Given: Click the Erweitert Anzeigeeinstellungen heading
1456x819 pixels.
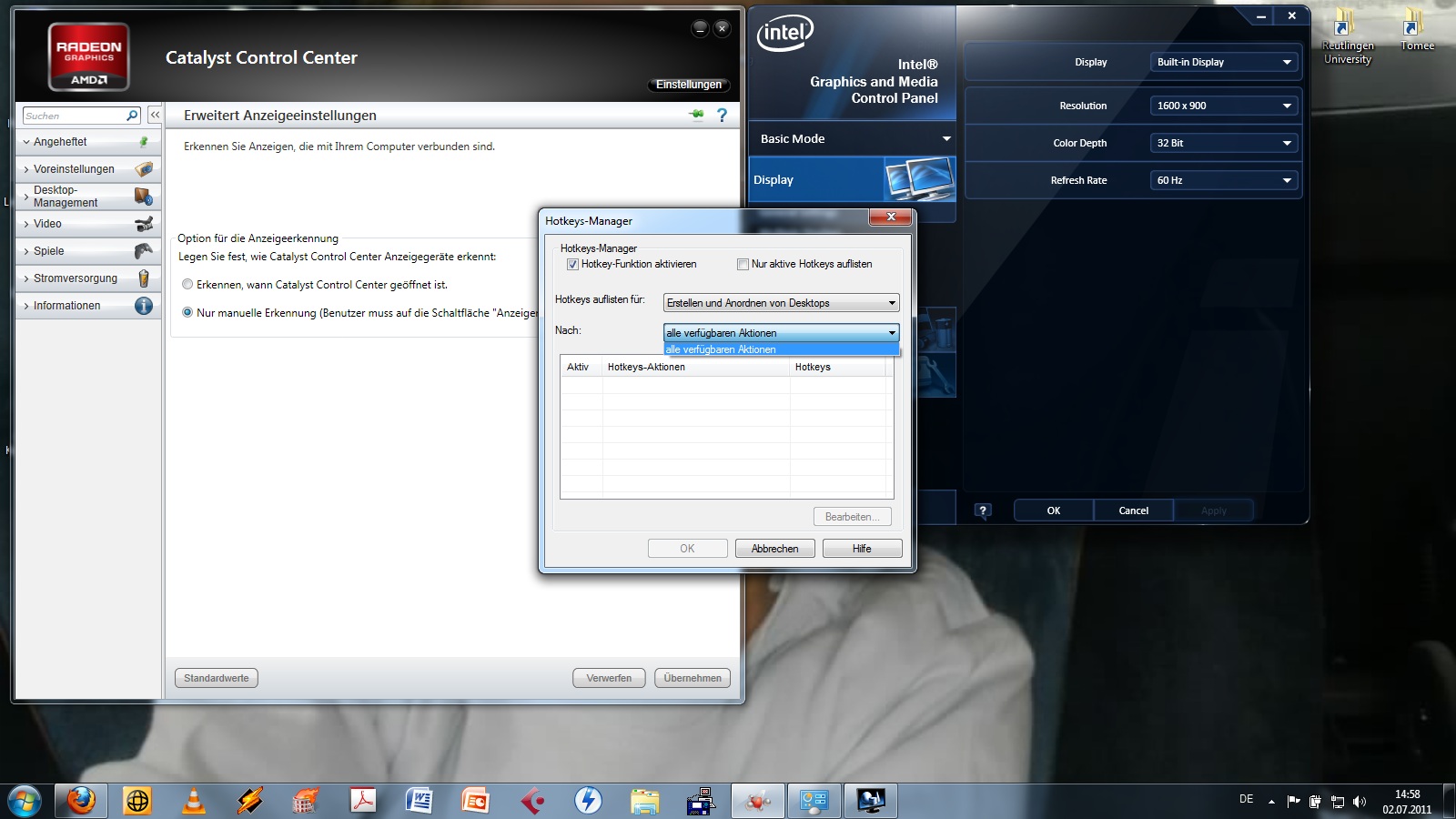Looking at the screenshot, I should (x=280, y=116).
